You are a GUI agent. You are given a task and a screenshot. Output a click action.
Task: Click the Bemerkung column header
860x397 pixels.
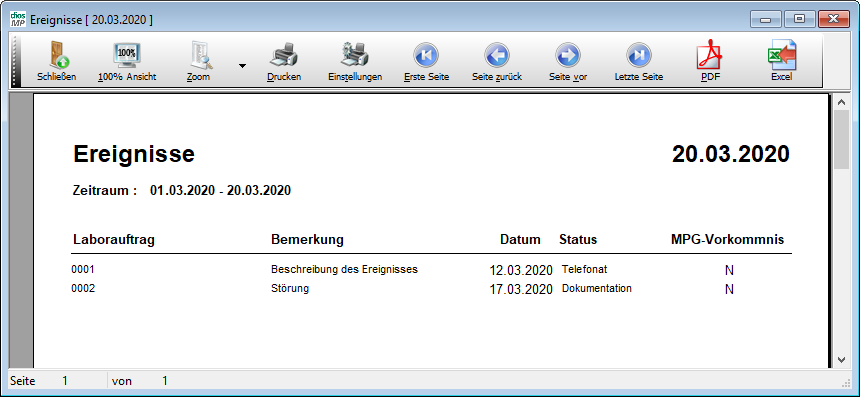[307, 240]
